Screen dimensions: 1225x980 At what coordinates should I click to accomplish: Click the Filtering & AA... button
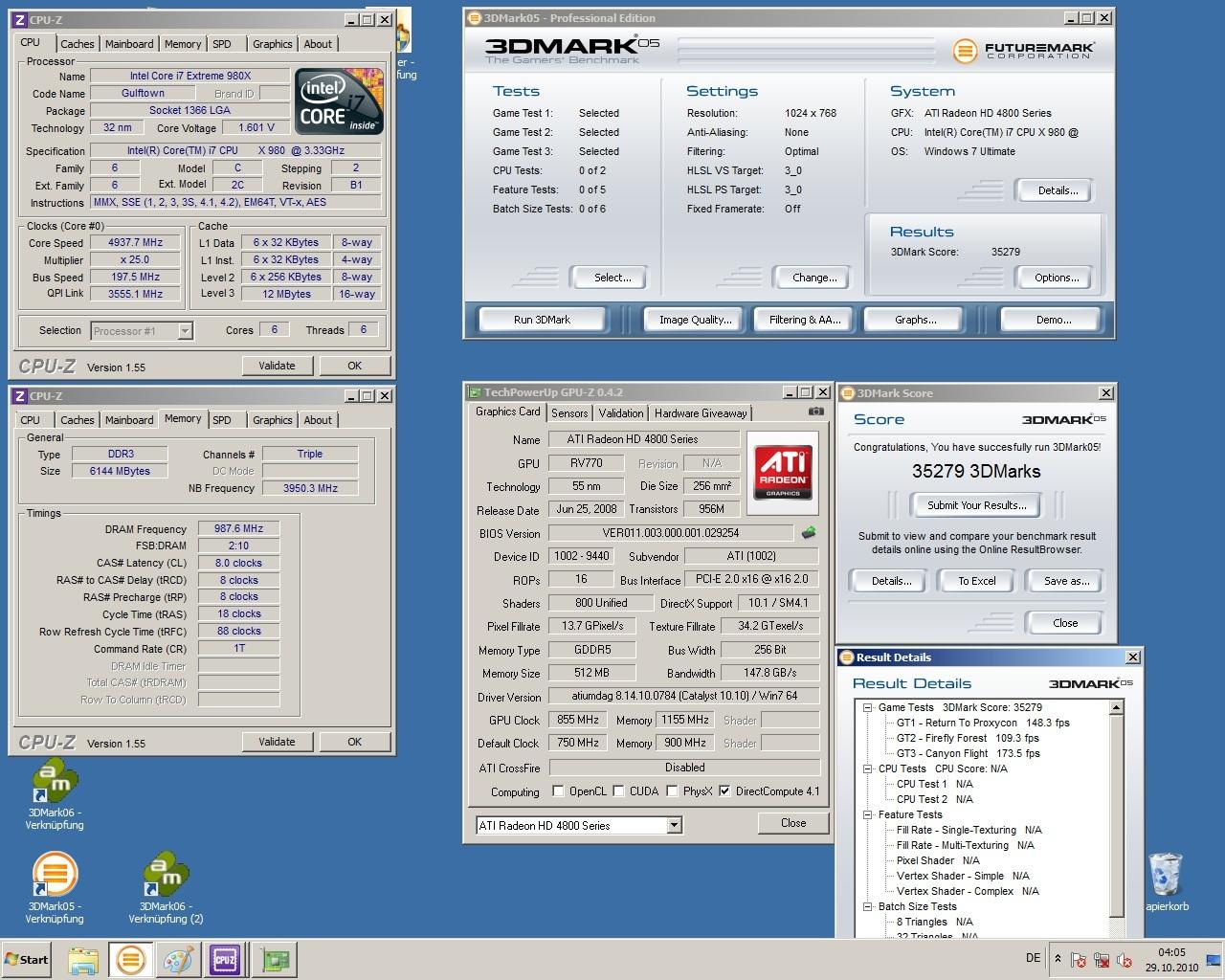[805, 320]
